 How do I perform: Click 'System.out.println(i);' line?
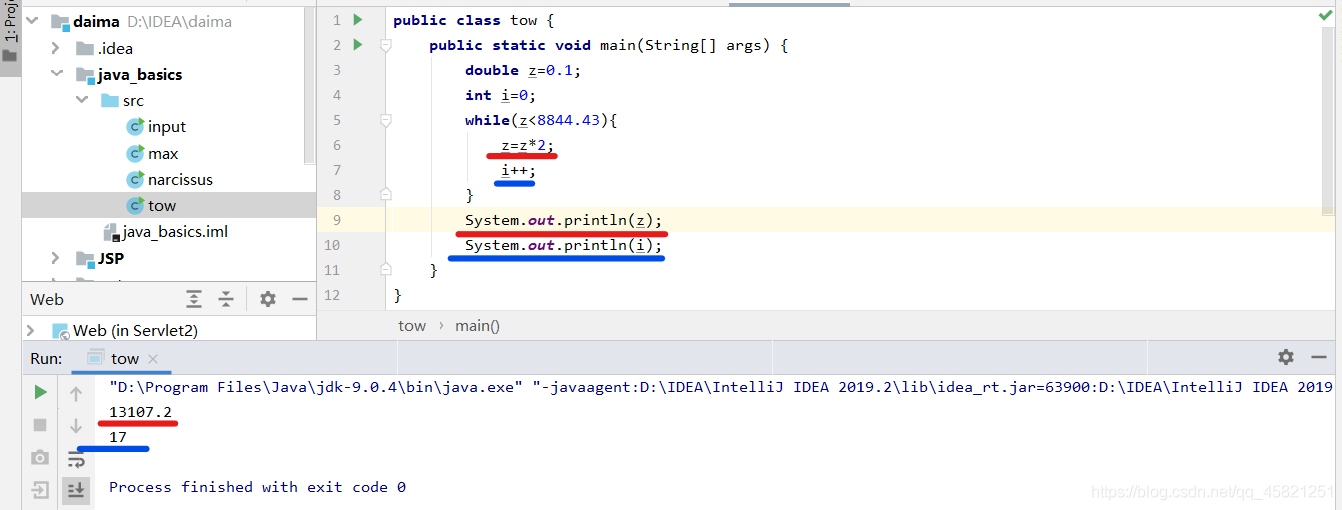[x=564, y=245]
